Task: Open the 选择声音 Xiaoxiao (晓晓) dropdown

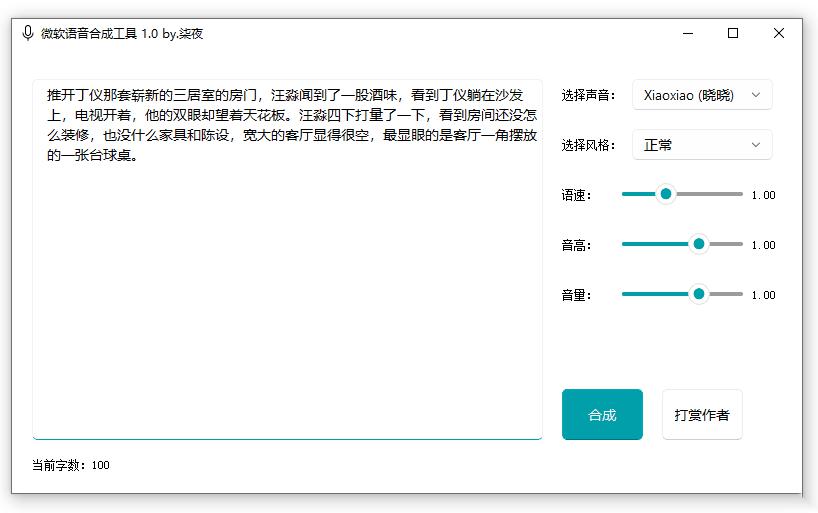Action: (x=701, y=95)
